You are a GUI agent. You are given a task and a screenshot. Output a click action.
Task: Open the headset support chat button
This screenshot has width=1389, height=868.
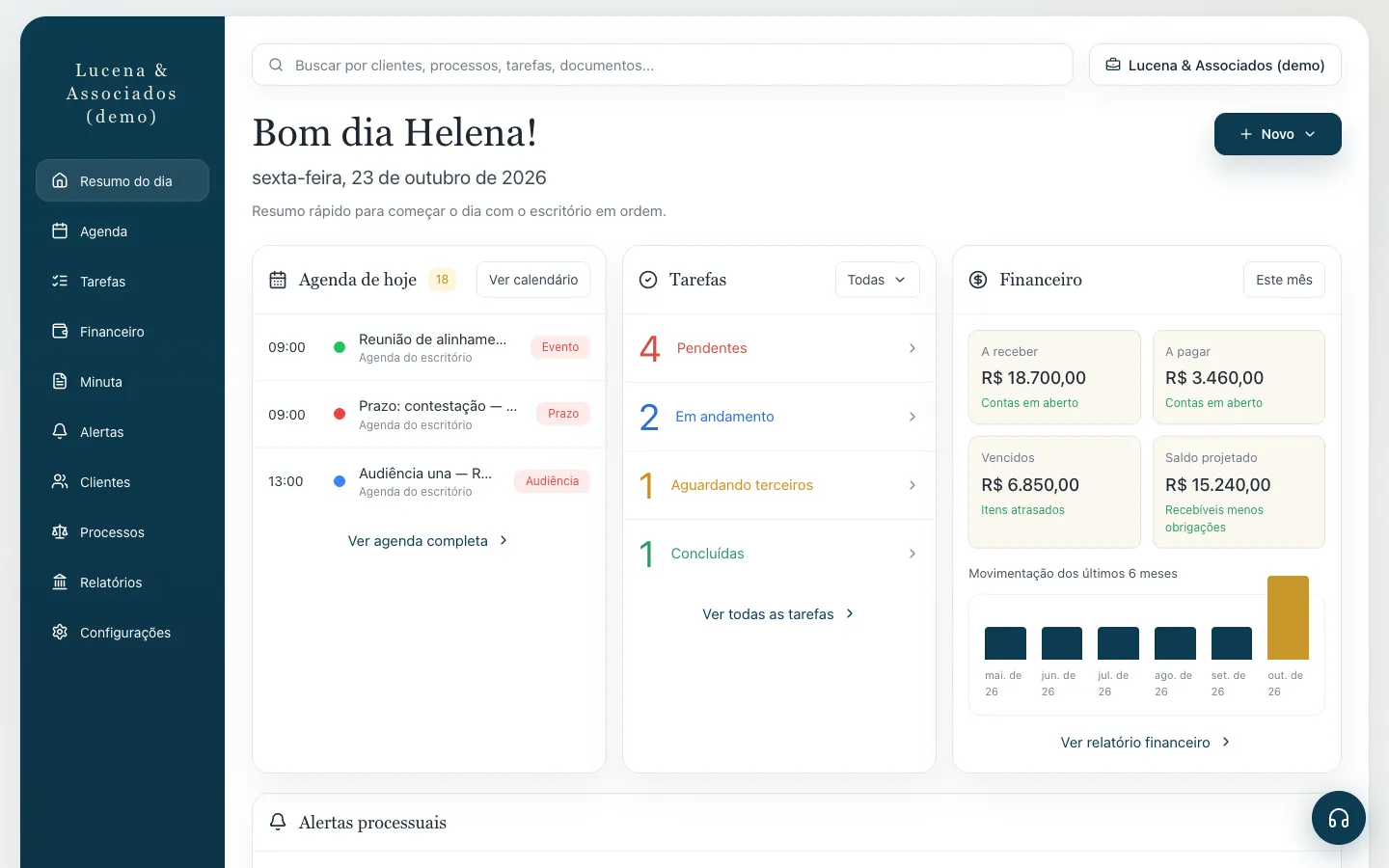[x=1338, y=818]
